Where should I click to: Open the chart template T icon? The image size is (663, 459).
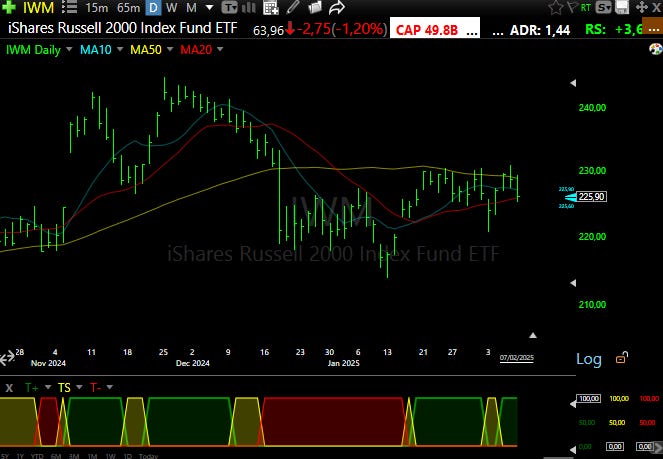pos(229,7)
